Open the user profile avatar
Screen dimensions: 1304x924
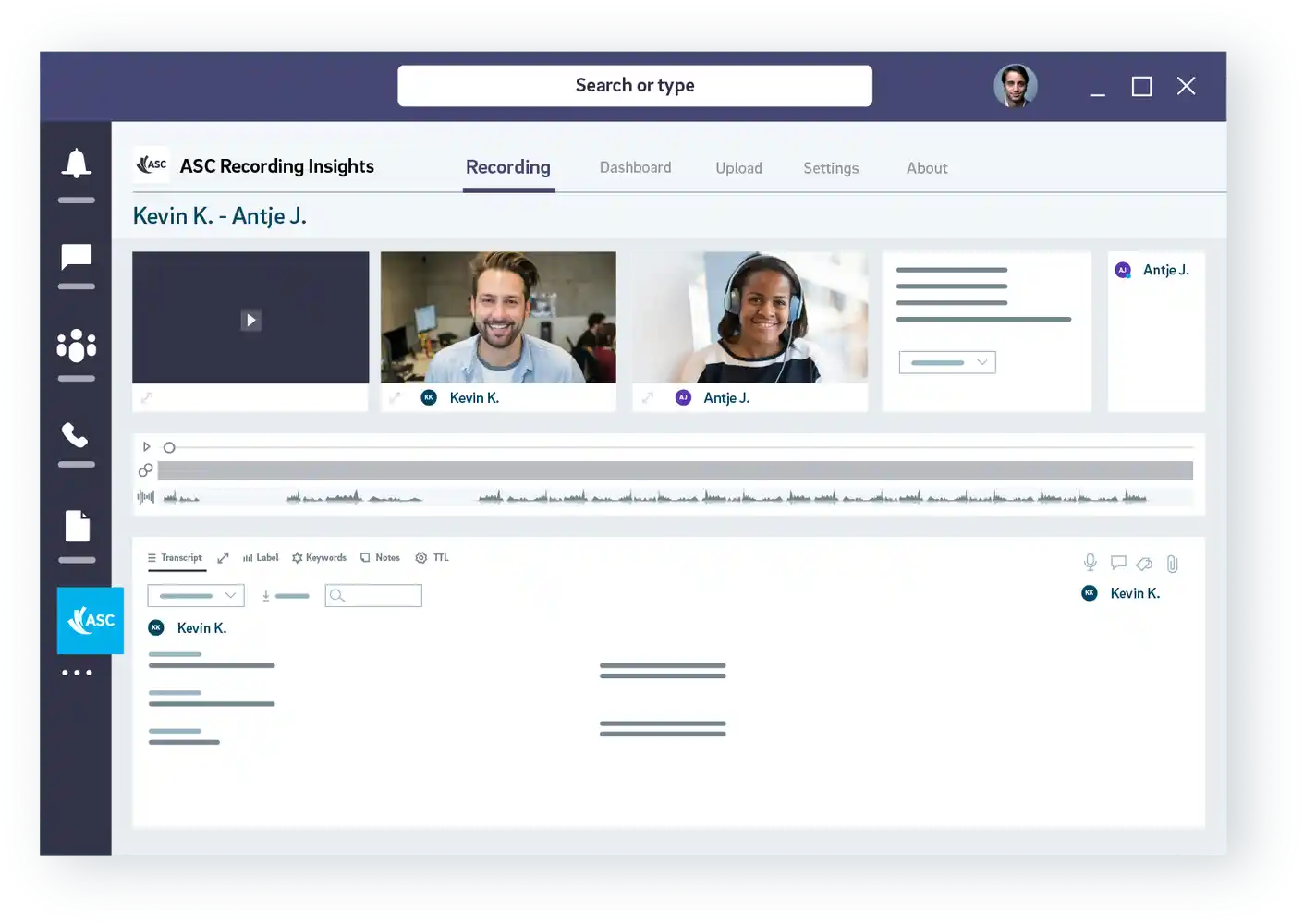1016,86
